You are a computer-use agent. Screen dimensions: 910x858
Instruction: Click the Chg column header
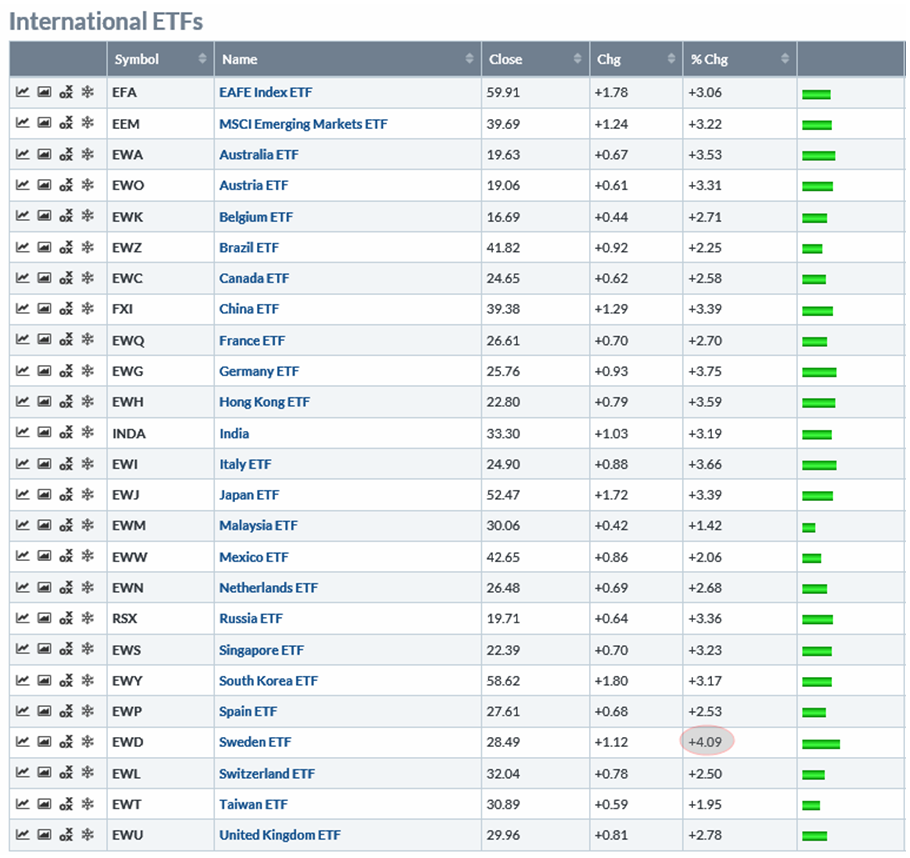[x=608, y=59]
